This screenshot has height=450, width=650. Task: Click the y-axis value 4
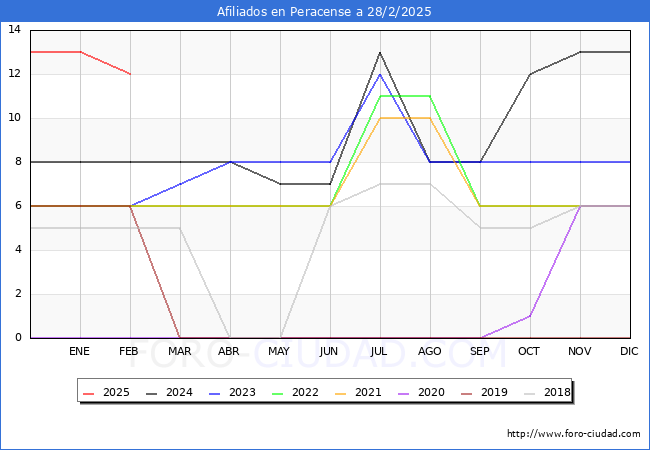tap(18, 249)
